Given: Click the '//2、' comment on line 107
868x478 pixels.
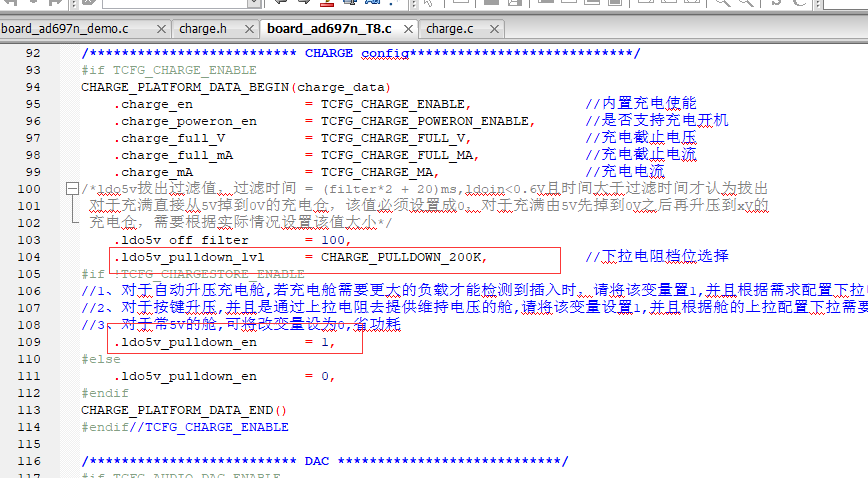Looking at the screenshot, I should click(474, 308).
